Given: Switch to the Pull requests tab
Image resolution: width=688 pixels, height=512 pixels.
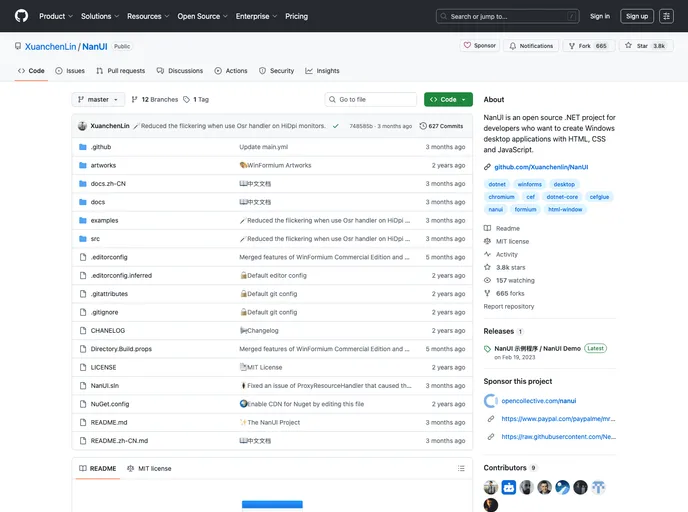Looking at the screenshot, I should (x=121, y=71).
